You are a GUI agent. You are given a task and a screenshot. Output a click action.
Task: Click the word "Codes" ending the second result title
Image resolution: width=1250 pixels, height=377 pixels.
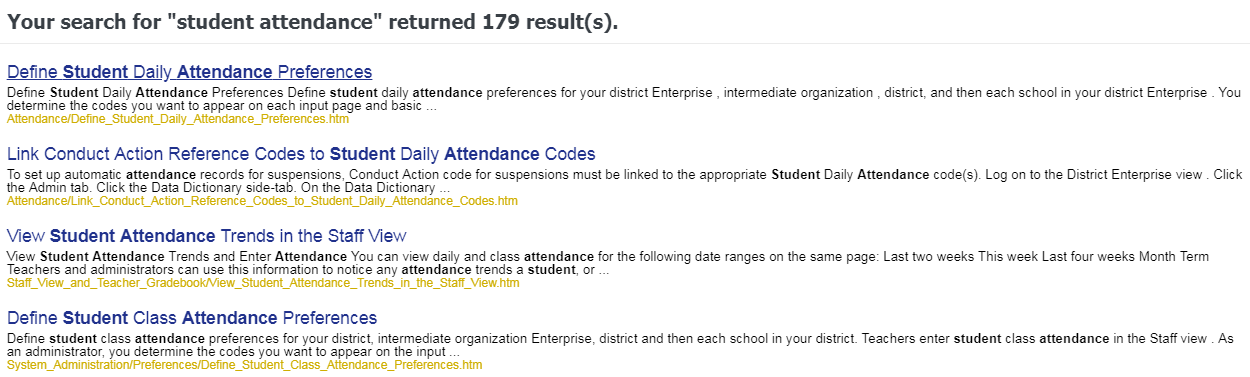coord(570,154)
